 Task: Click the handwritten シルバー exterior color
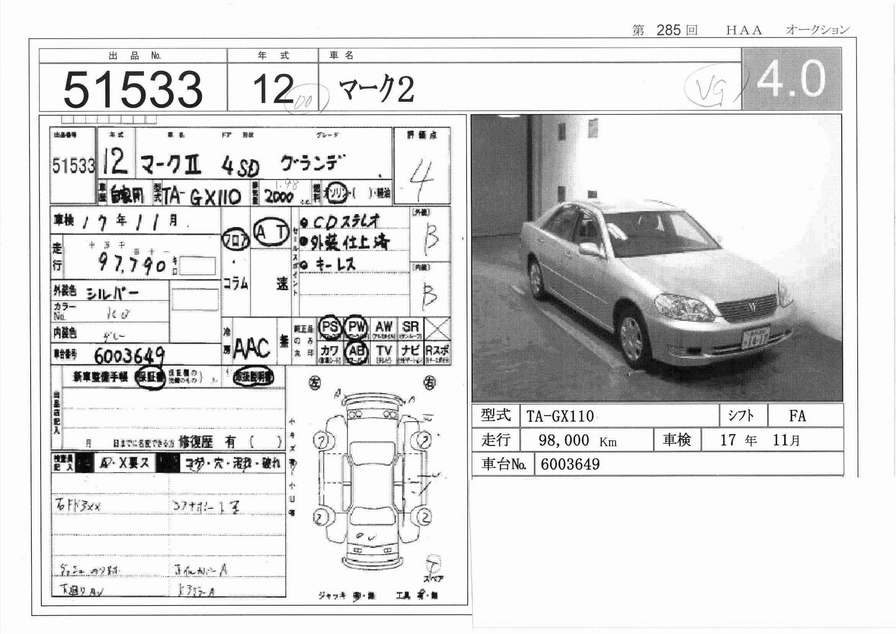click(x=112, y=294)
